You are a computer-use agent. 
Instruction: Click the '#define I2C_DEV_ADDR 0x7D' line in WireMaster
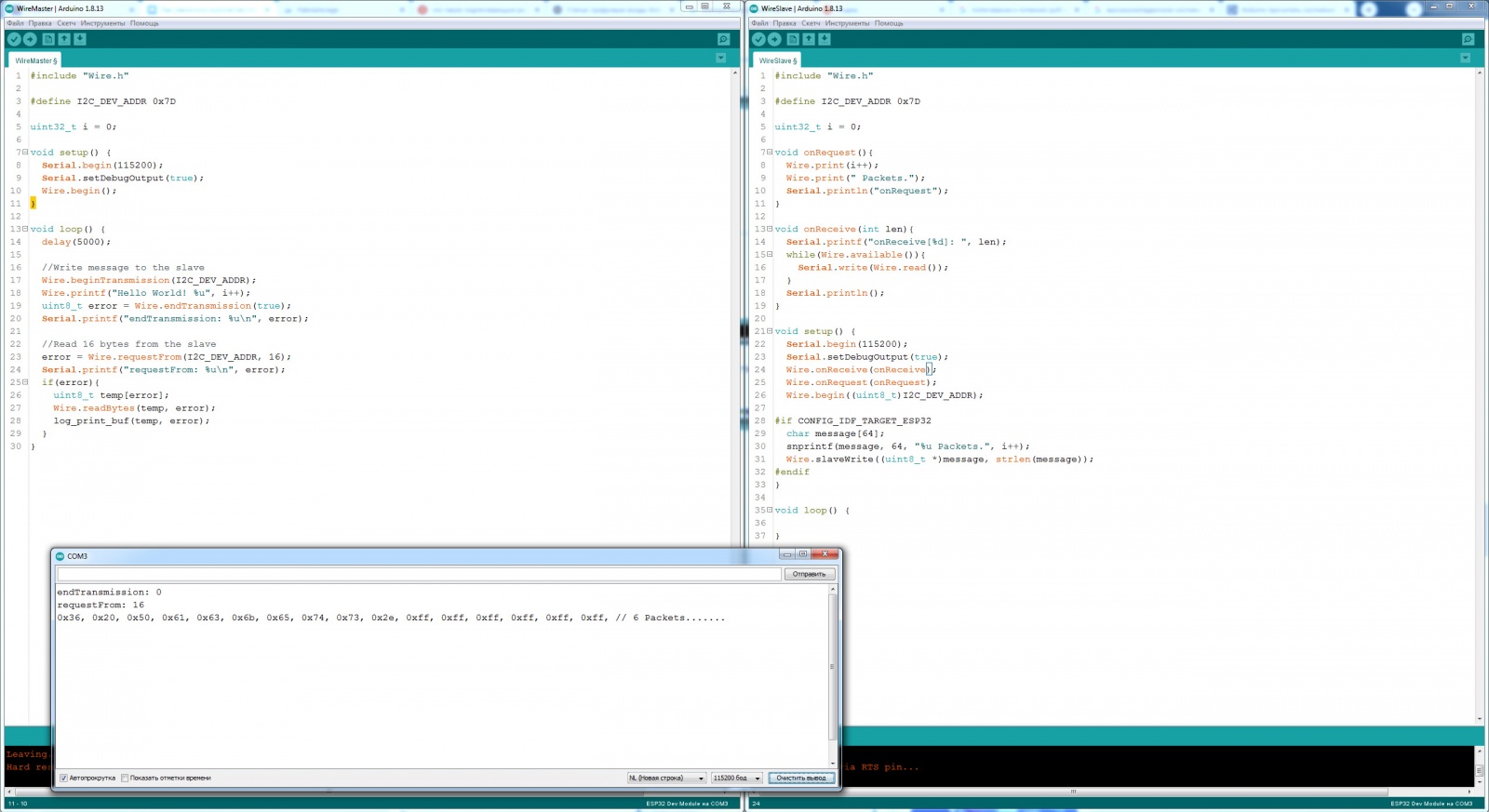[102, 101]
